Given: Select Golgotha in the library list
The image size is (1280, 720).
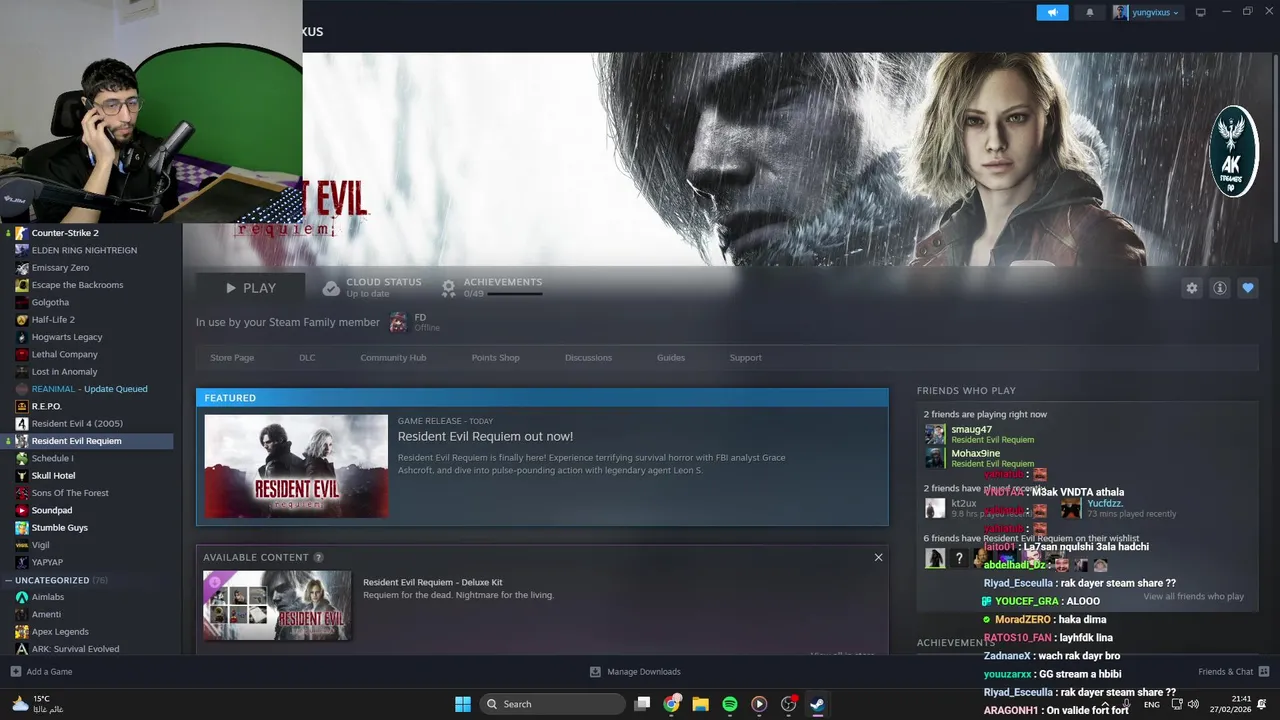Looking at the screenshot, I should [x=50, y=302].
